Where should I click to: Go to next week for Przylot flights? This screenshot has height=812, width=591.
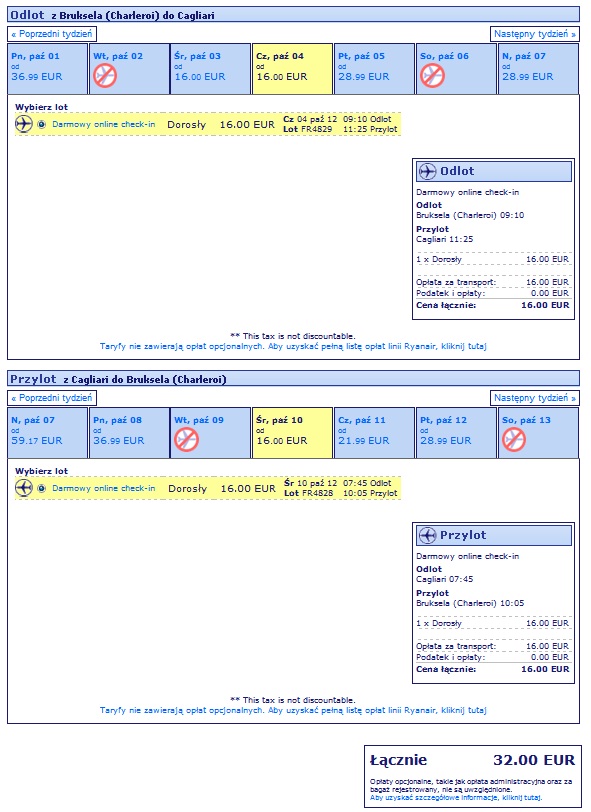click(535, 398)
